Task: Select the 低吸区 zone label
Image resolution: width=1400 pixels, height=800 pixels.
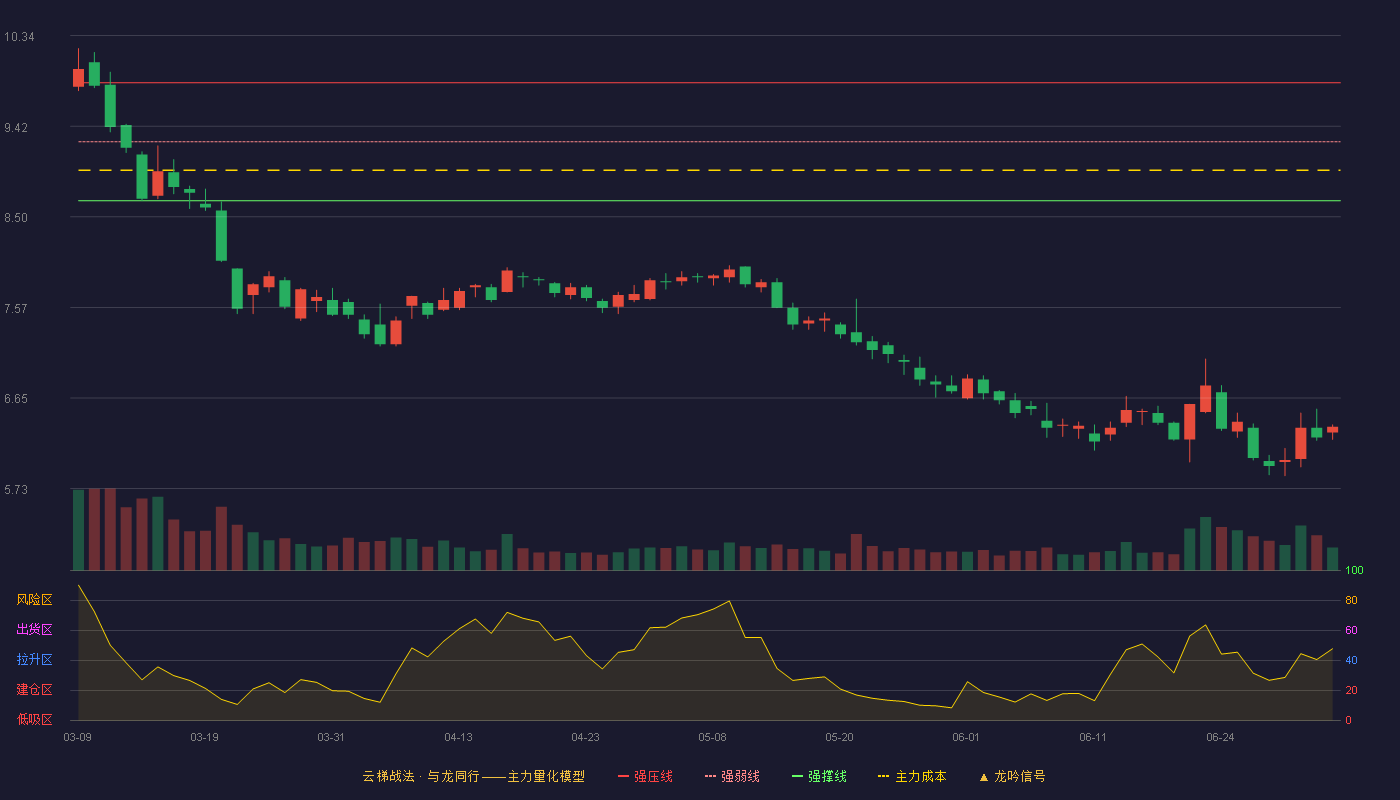Action: [34, 719]
